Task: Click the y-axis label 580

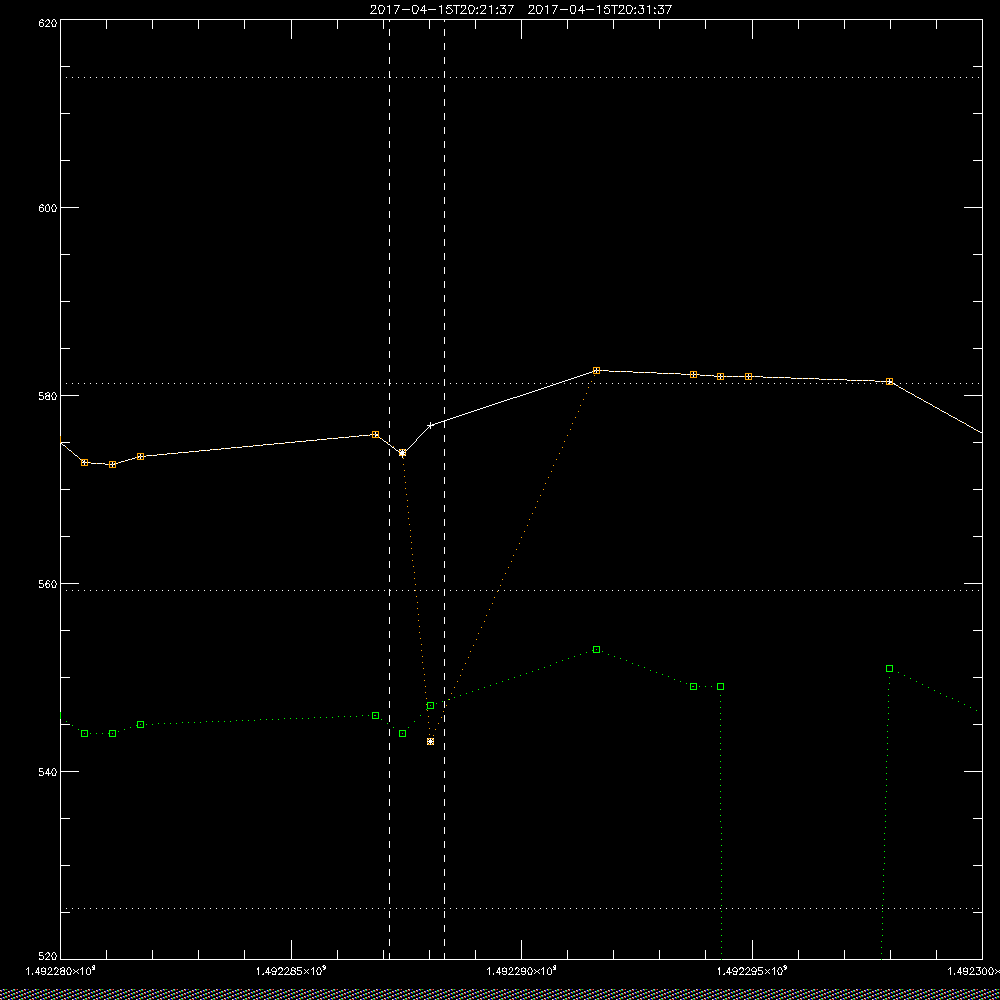Action: click(x=48, y=395)
